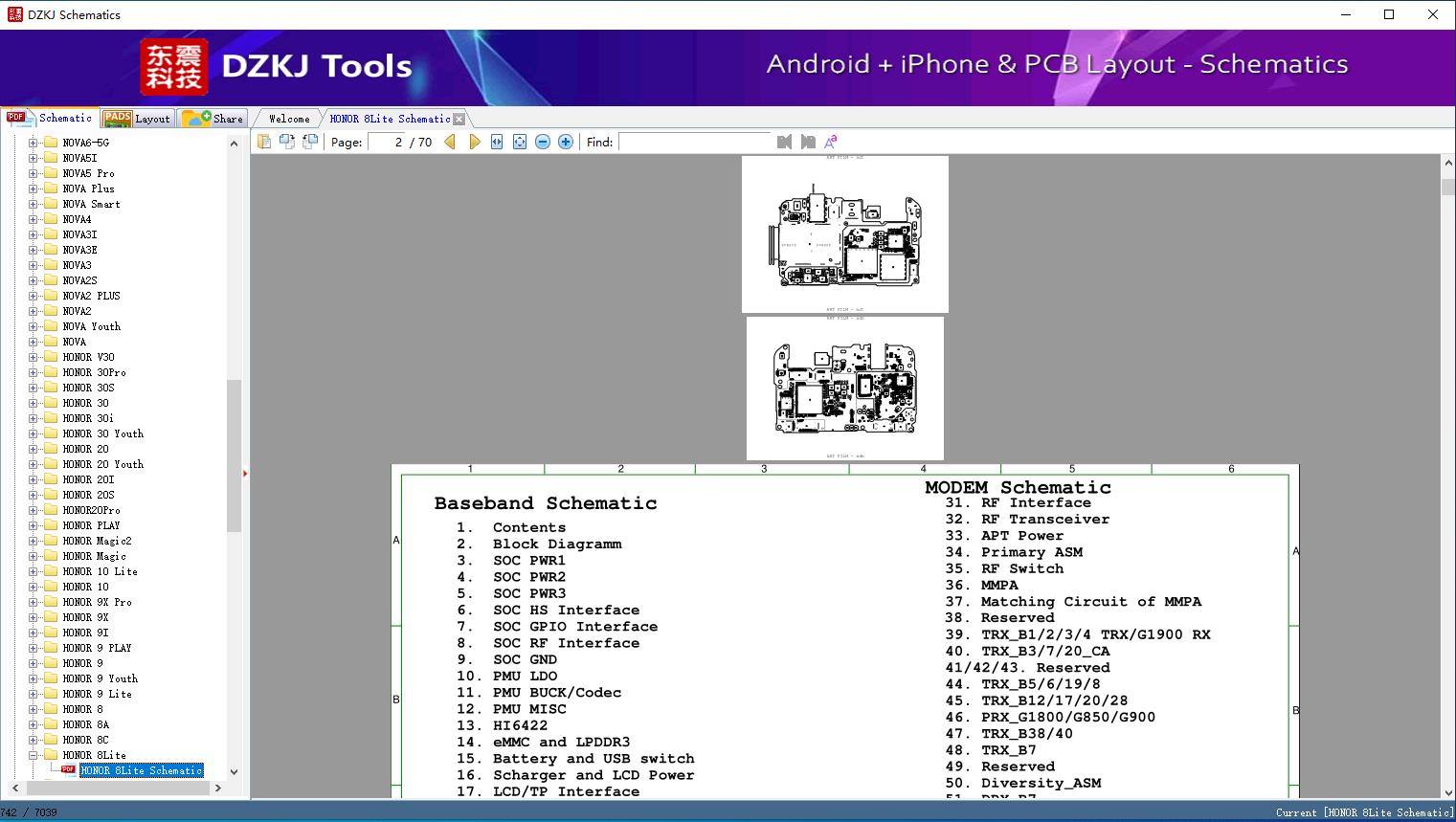Click the NOVA3 folder icon
1456x822 pixels.
click(51, 265)
